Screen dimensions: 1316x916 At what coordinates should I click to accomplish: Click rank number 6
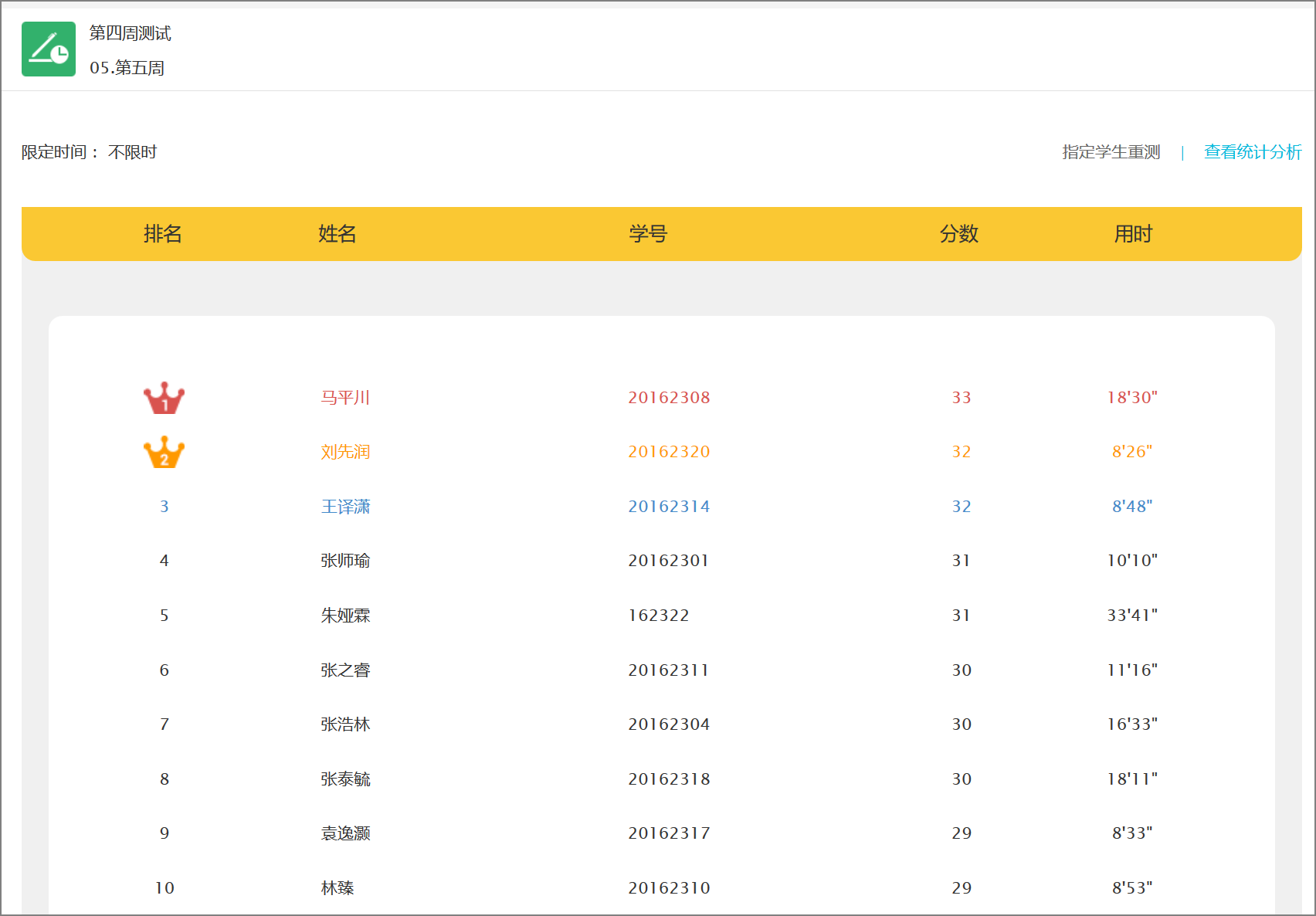tap(164, 670)
